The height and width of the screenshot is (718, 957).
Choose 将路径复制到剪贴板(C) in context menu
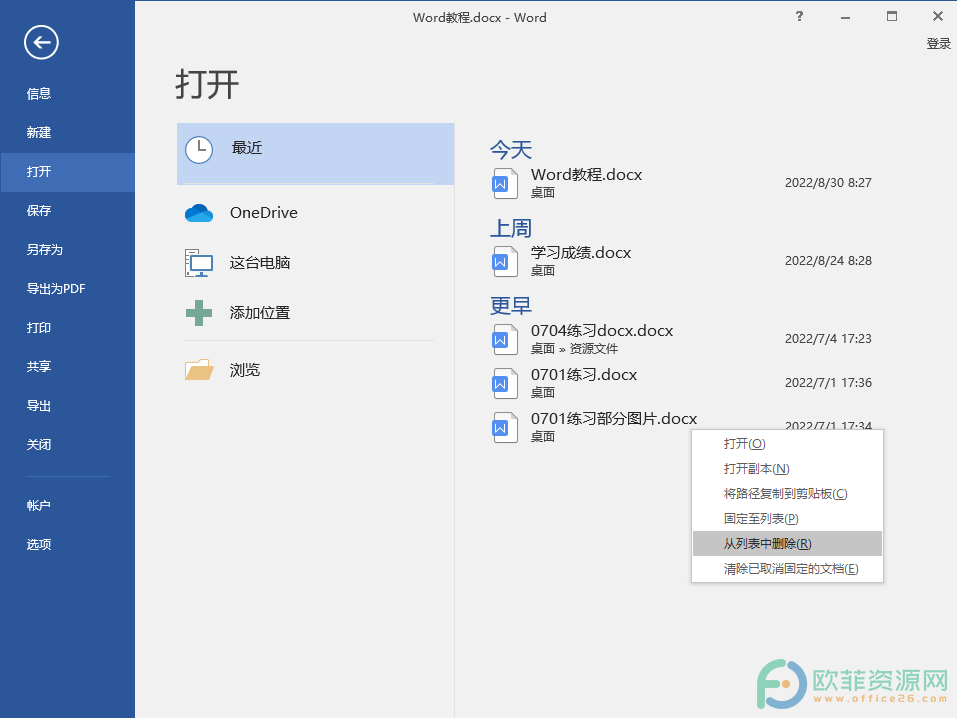coord(787,494)
